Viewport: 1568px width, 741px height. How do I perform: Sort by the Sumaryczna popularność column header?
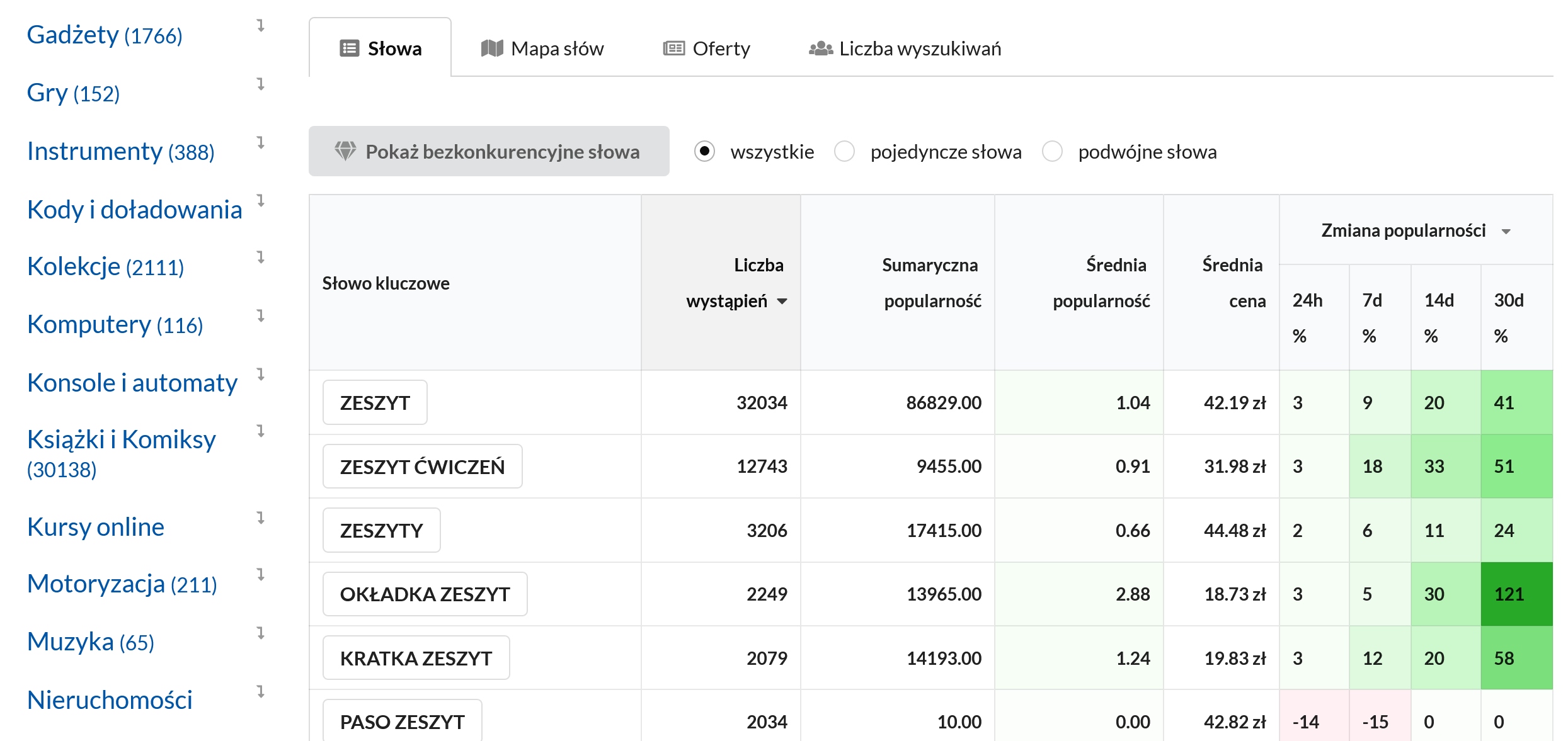click(x=930, y=283)
